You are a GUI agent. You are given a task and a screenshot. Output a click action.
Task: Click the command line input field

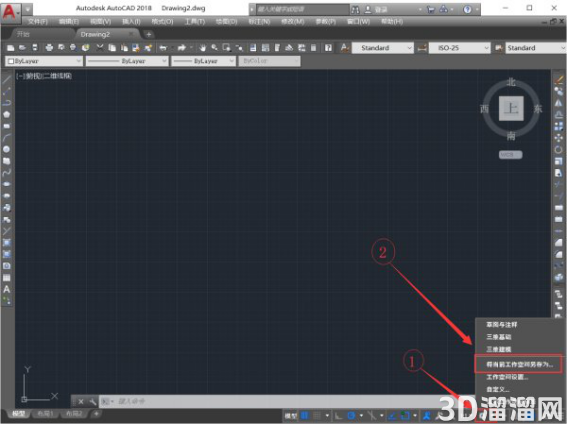tap(275, 401)
